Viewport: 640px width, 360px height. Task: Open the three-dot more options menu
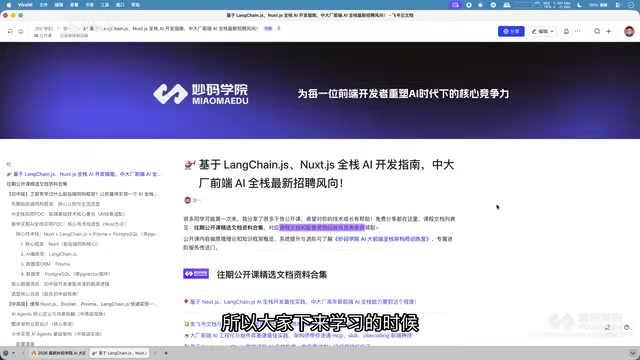click(x=578, y=31)
